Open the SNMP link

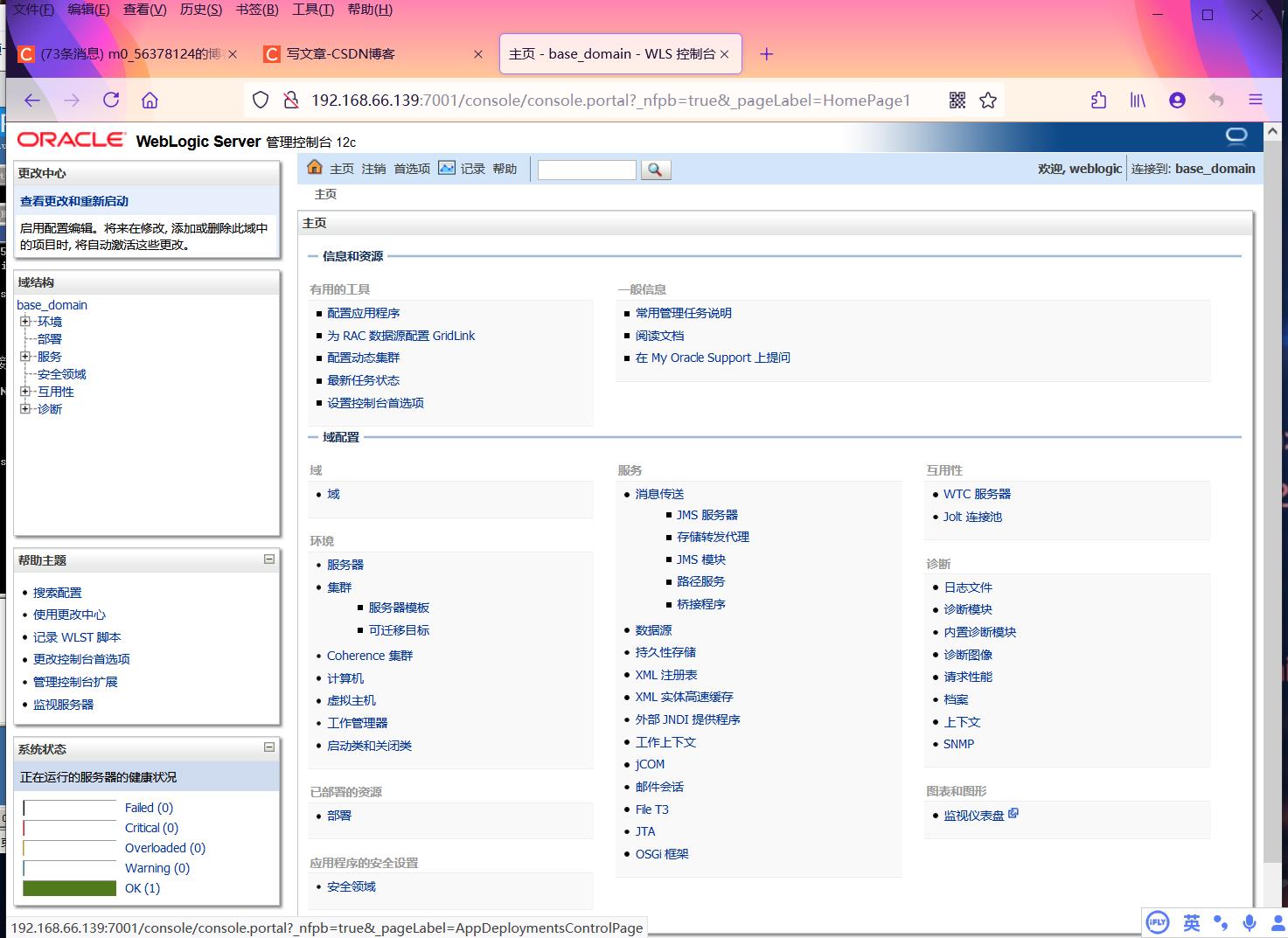tap(958, 744)
